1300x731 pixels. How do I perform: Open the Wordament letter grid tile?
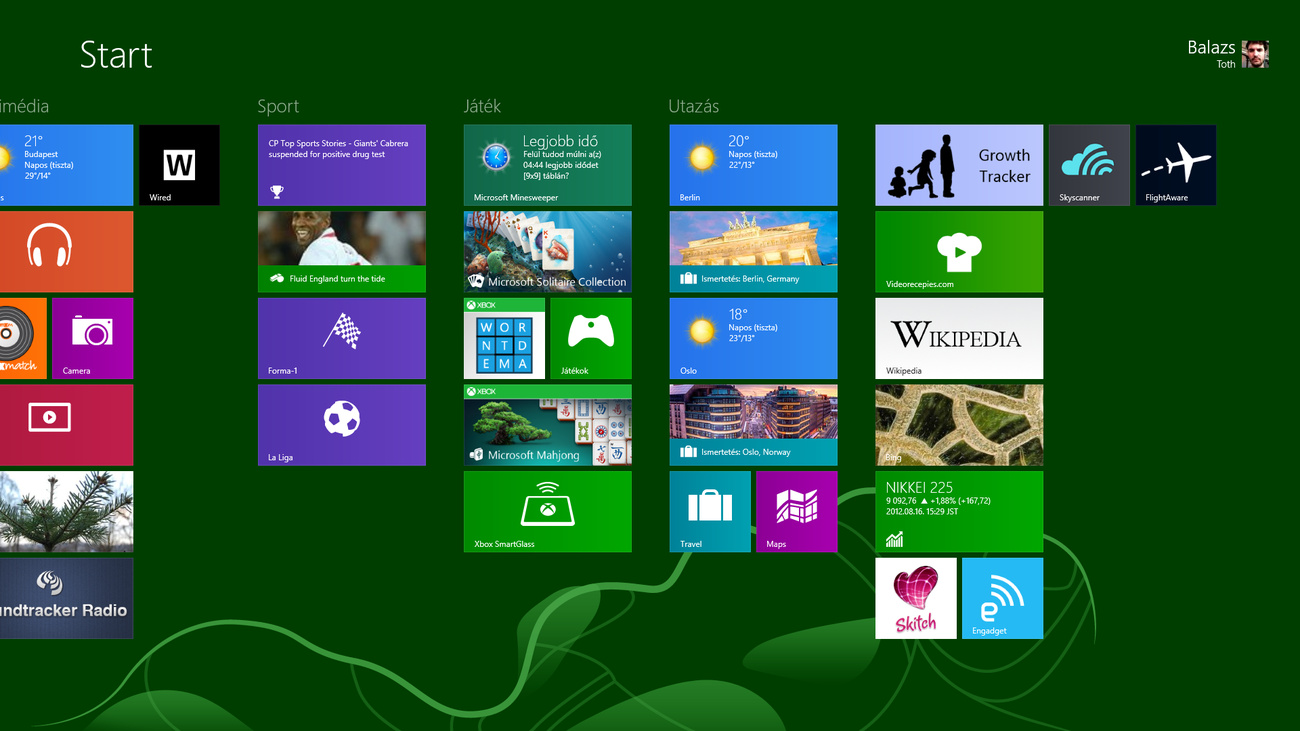click(x=504, y=338)
